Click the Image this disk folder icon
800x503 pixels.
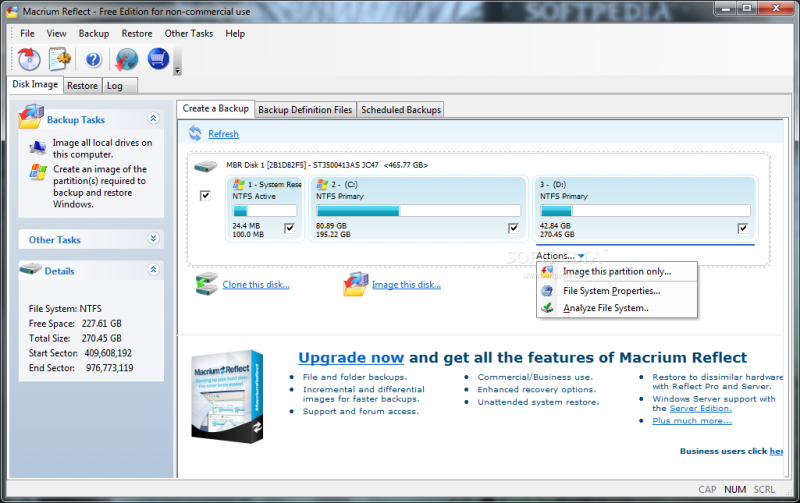click(x=356, y=284)
